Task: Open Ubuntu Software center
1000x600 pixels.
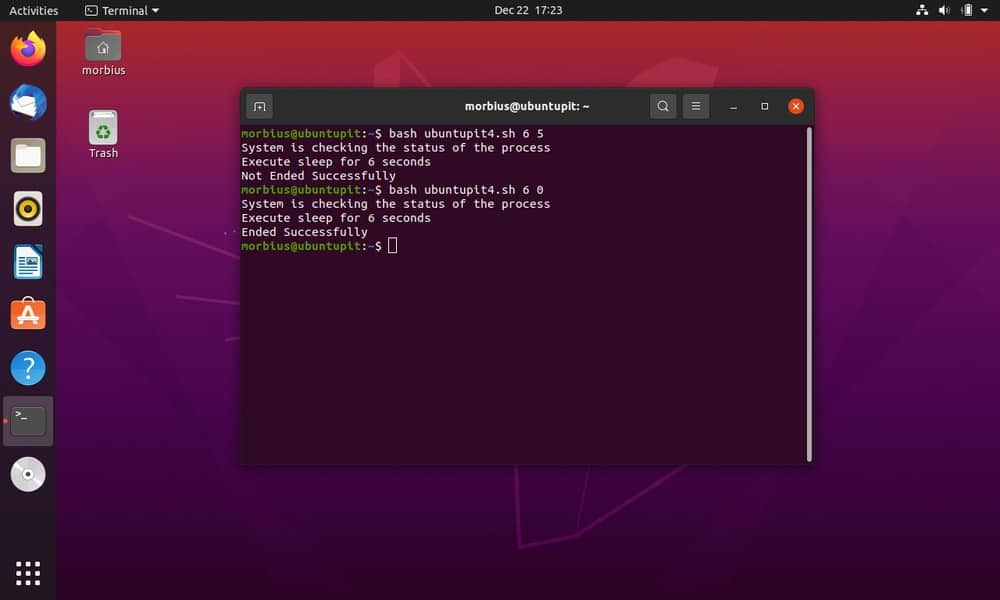Action: [x=27, y=314]
